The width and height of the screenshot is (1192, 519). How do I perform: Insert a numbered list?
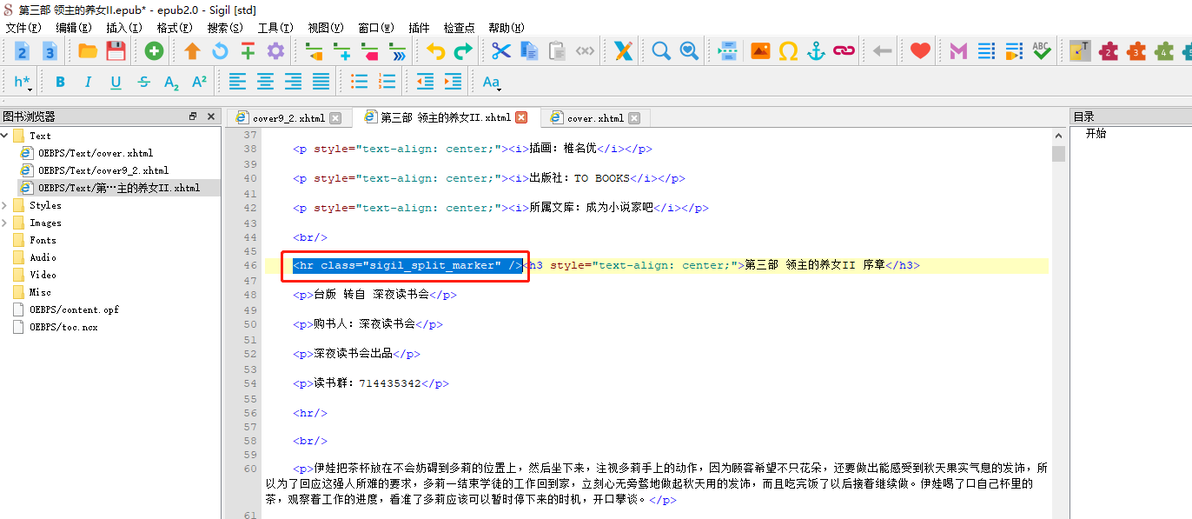387,82
